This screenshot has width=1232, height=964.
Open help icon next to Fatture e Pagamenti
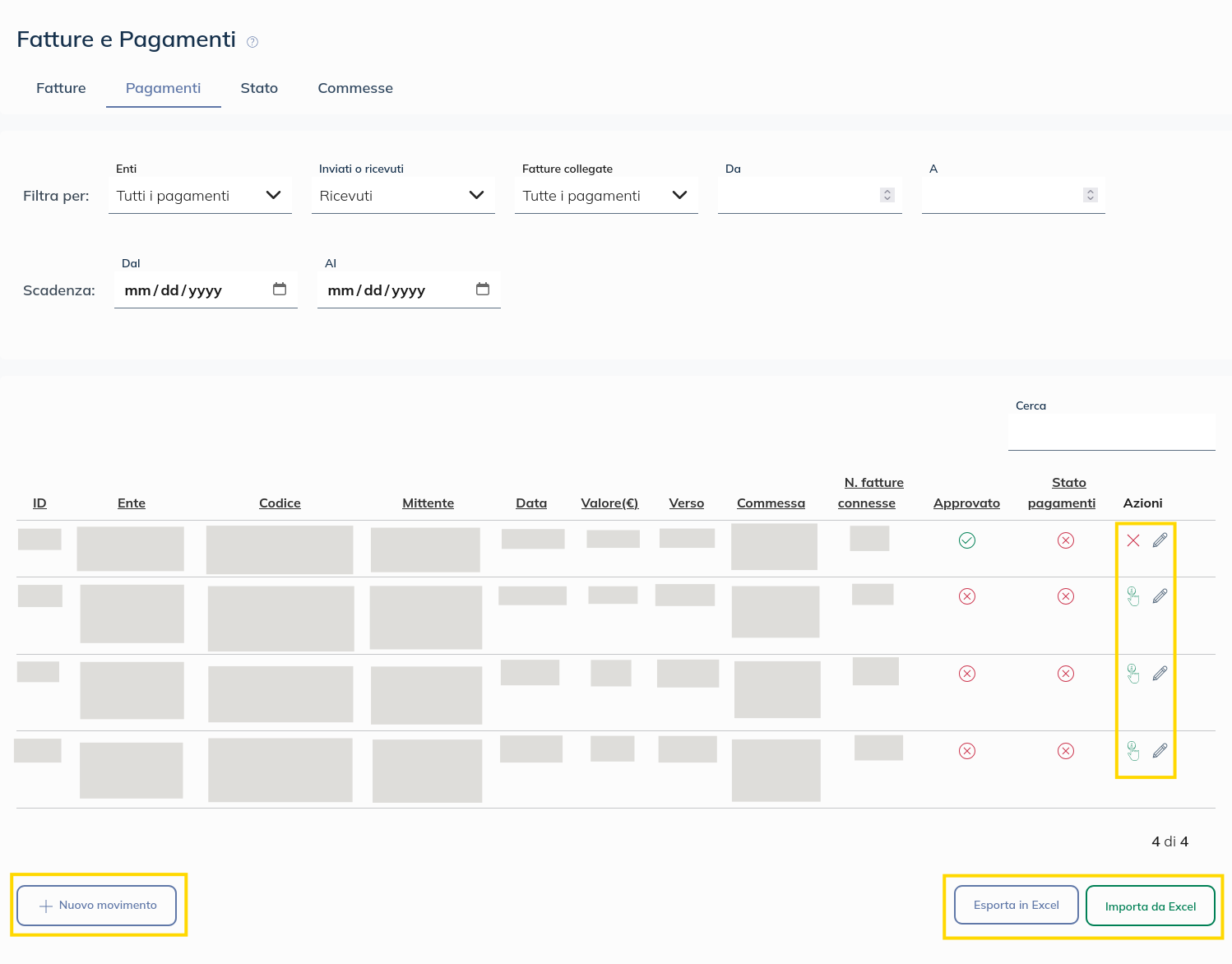tap(252, 42)
